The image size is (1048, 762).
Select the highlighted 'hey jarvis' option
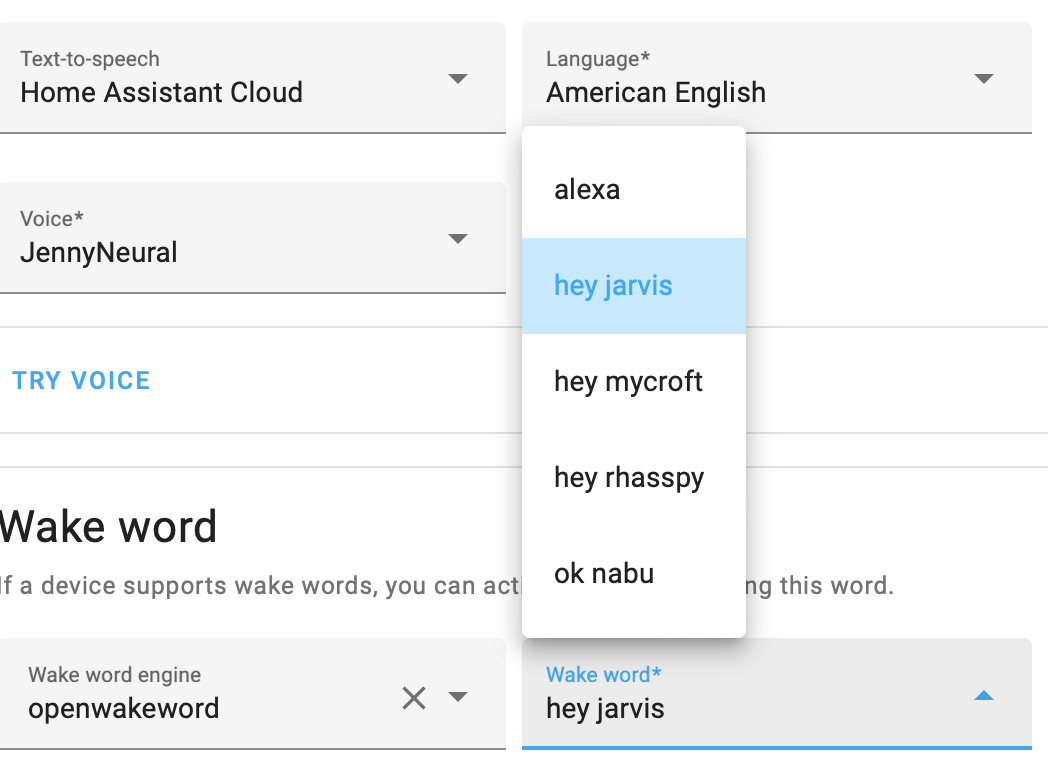[612, 285]
